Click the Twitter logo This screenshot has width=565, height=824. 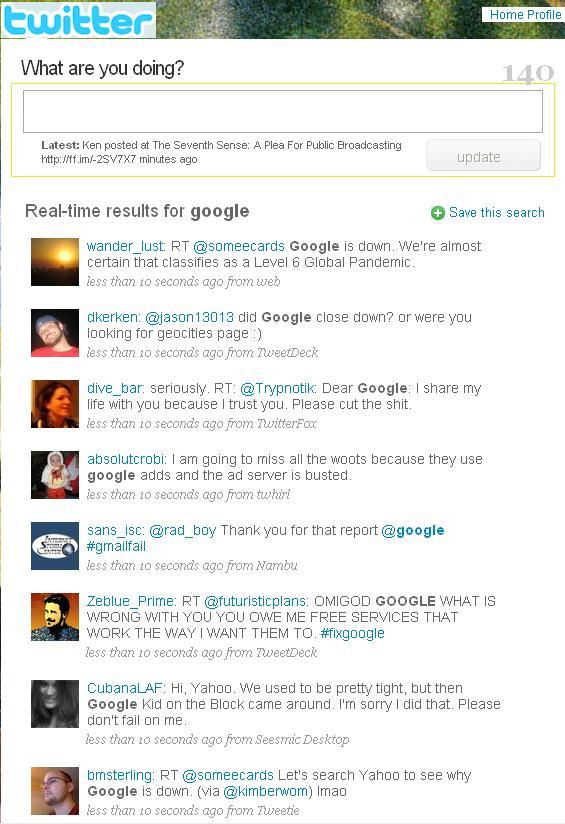pos(78,20)
